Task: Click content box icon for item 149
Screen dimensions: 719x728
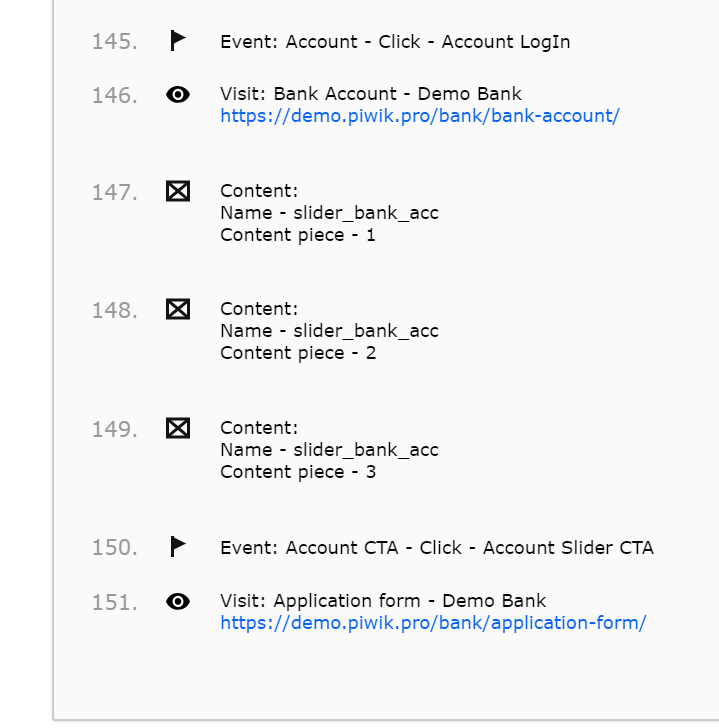Action: point(178,428)
